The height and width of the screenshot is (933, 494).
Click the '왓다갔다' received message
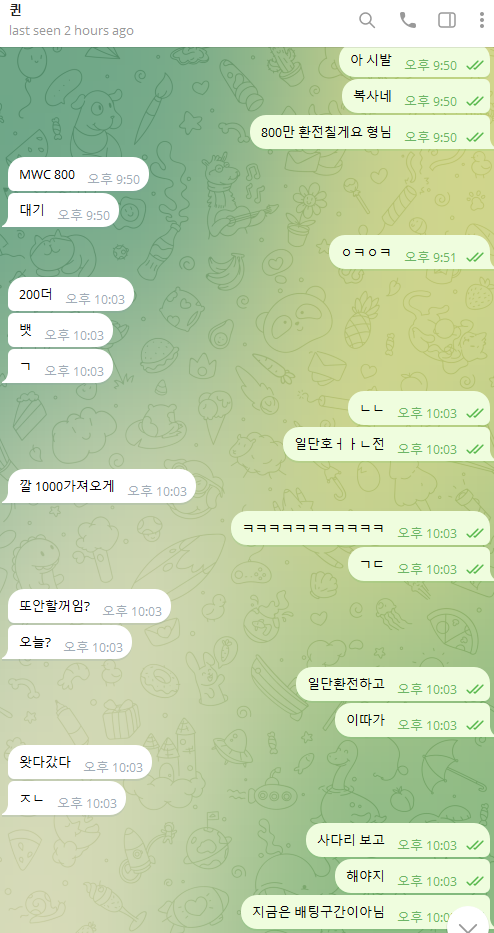click(x=80, y=762)
